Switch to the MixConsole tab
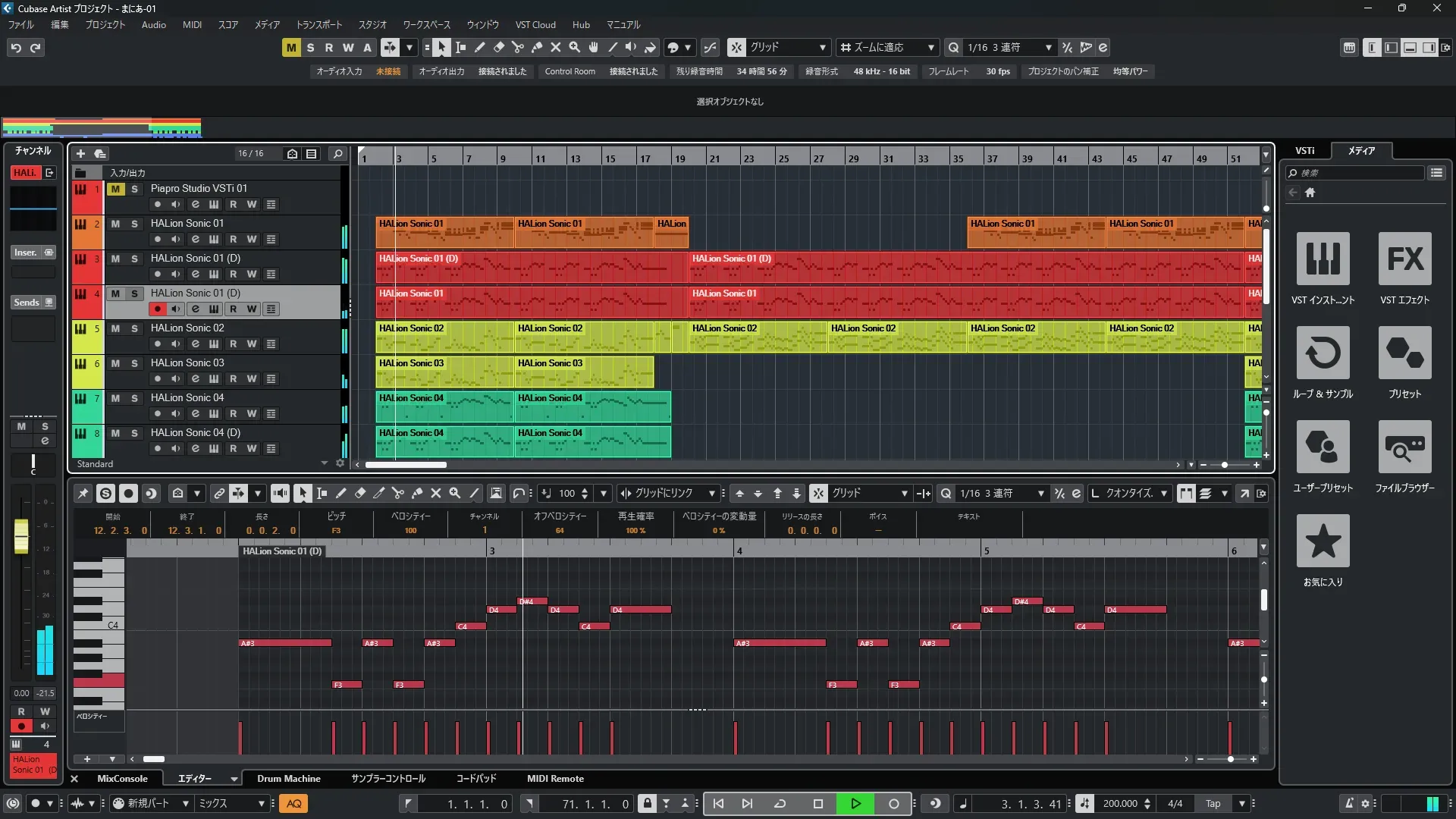This screenshot has height=819, width=1456. 122,778
